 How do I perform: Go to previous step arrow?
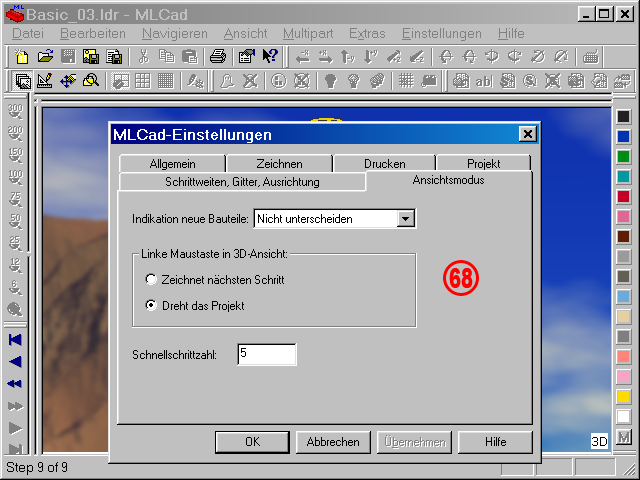(16, 362)
